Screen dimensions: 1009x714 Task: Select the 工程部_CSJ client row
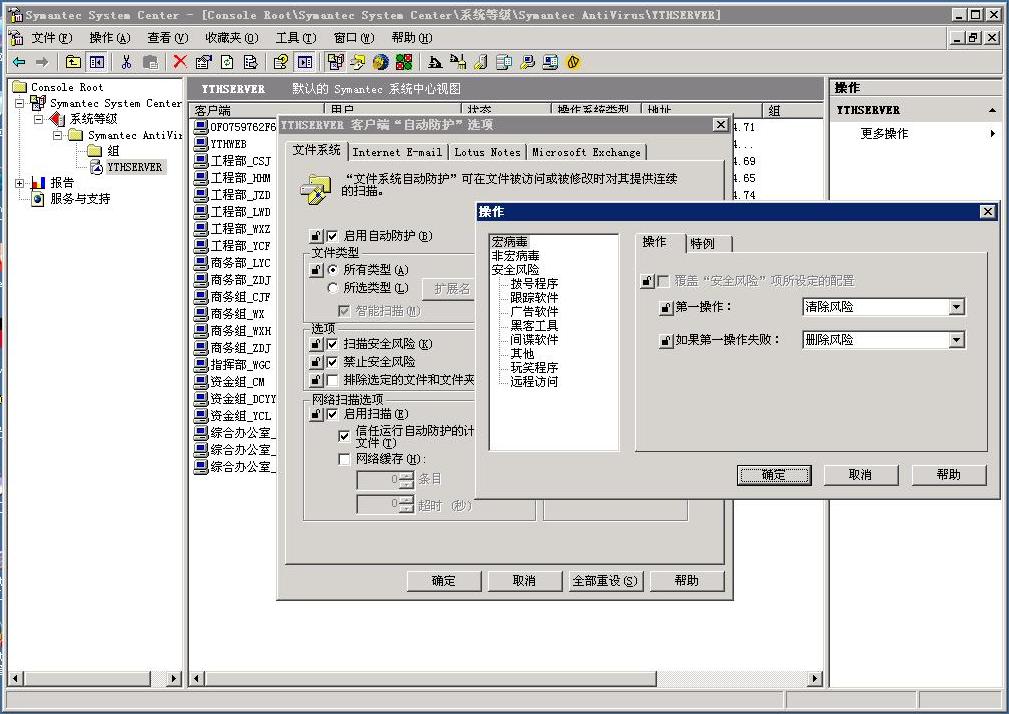[232, 161]
